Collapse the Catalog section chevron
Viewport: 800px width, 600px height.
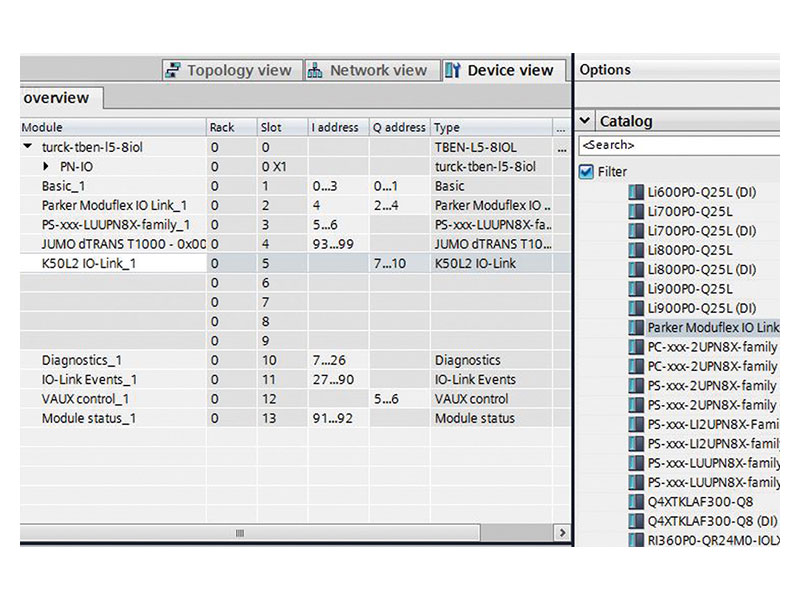pos(585,121)
